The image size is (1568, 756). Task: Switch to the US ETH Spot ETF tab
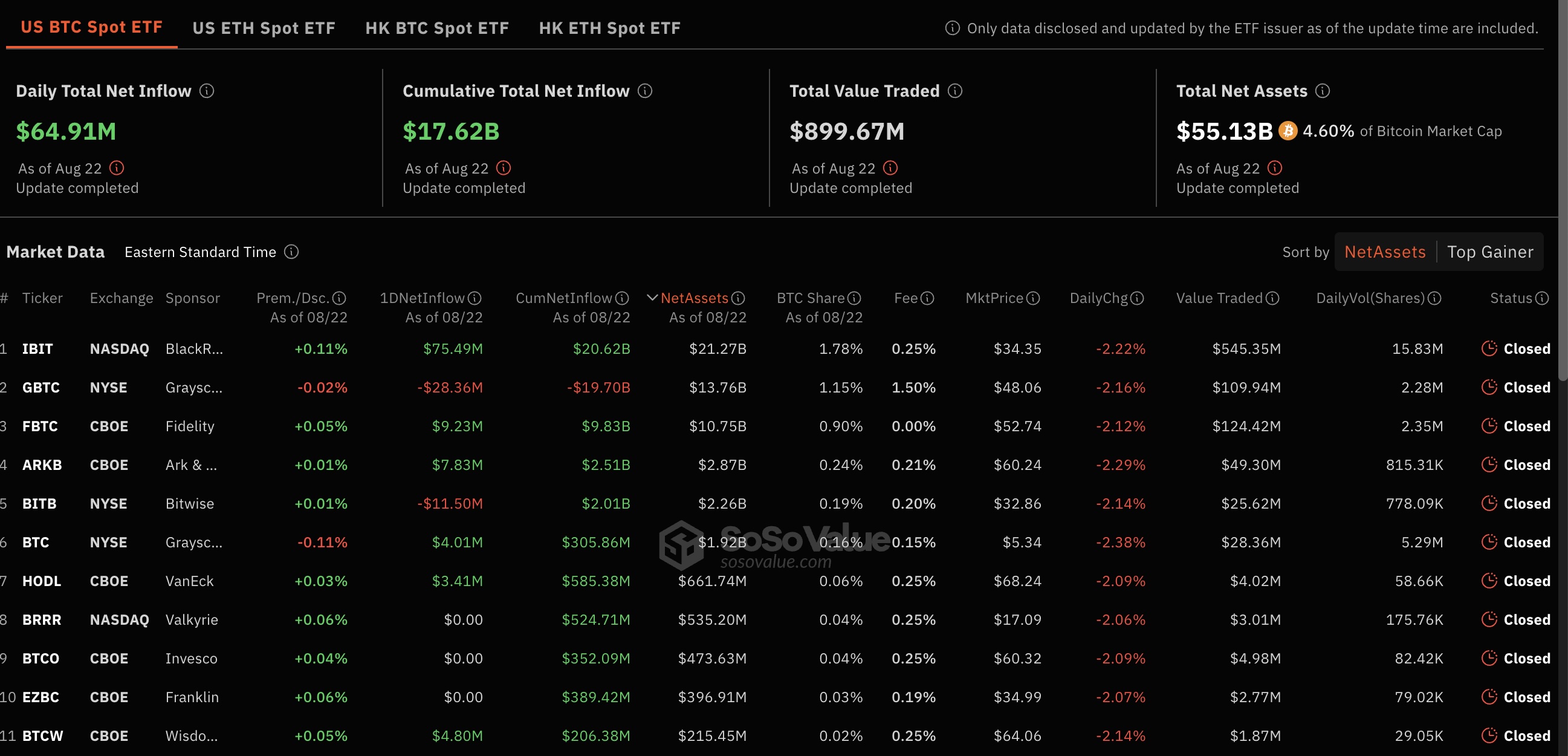pos(264,28)
